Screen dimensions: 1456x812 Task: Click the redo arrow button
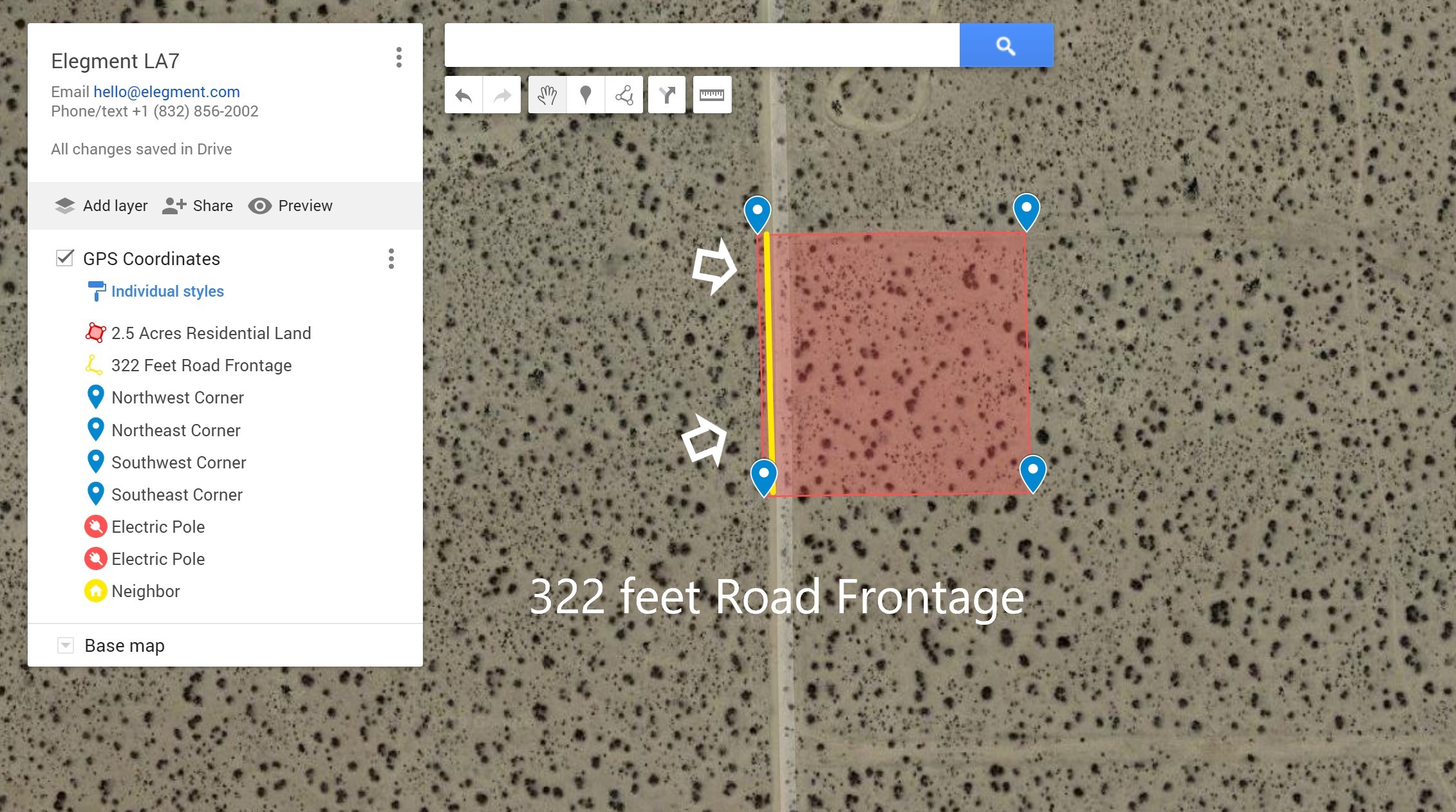click(501, 96)
